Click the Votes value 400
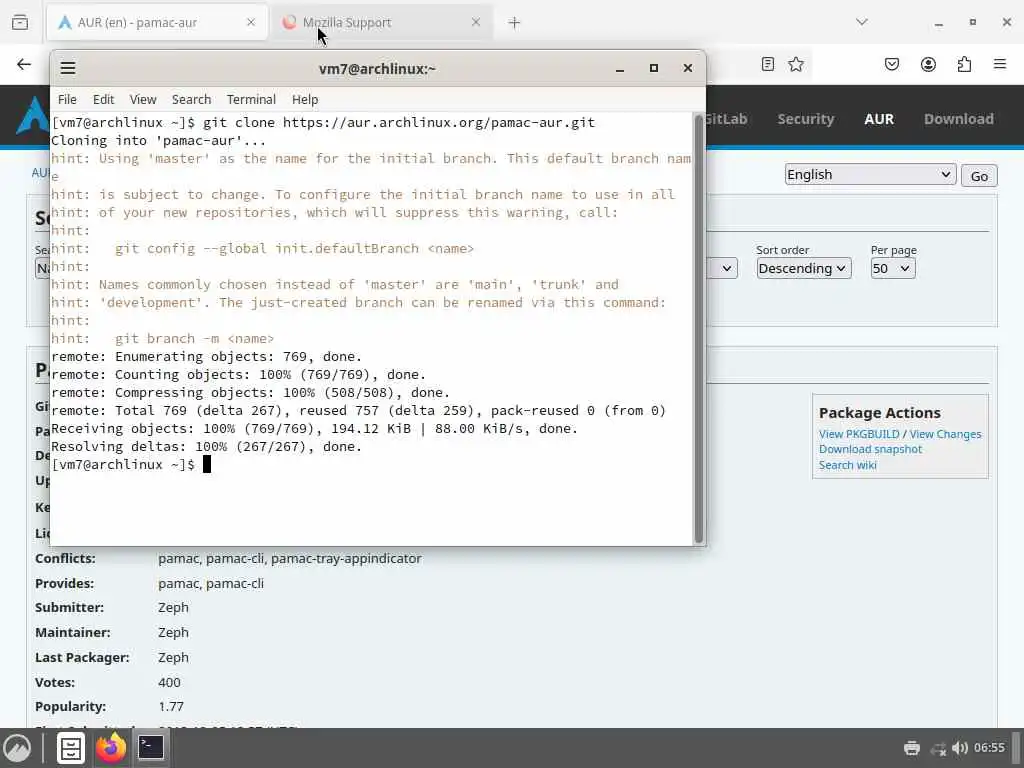 click(169, 682)
